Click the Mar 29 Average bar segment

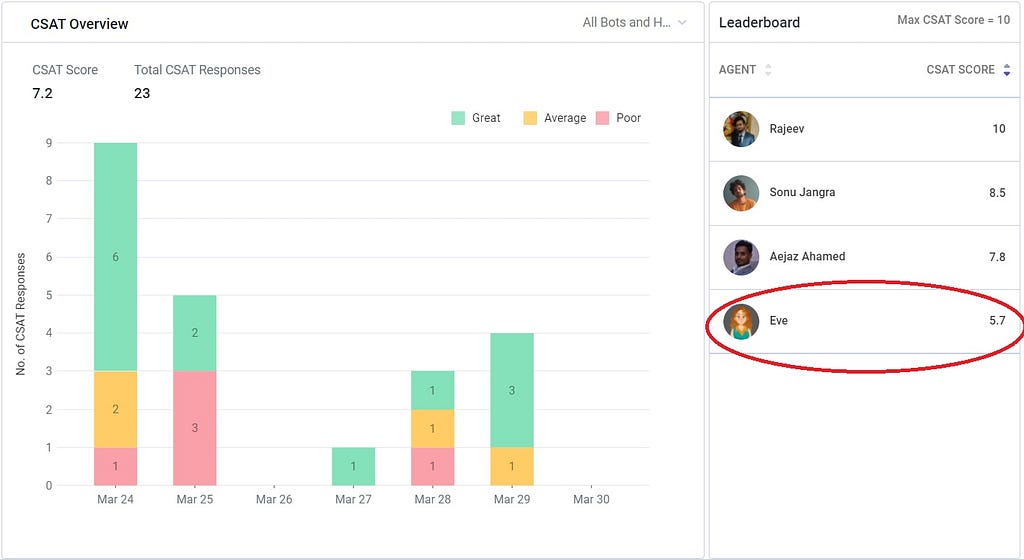512,466
